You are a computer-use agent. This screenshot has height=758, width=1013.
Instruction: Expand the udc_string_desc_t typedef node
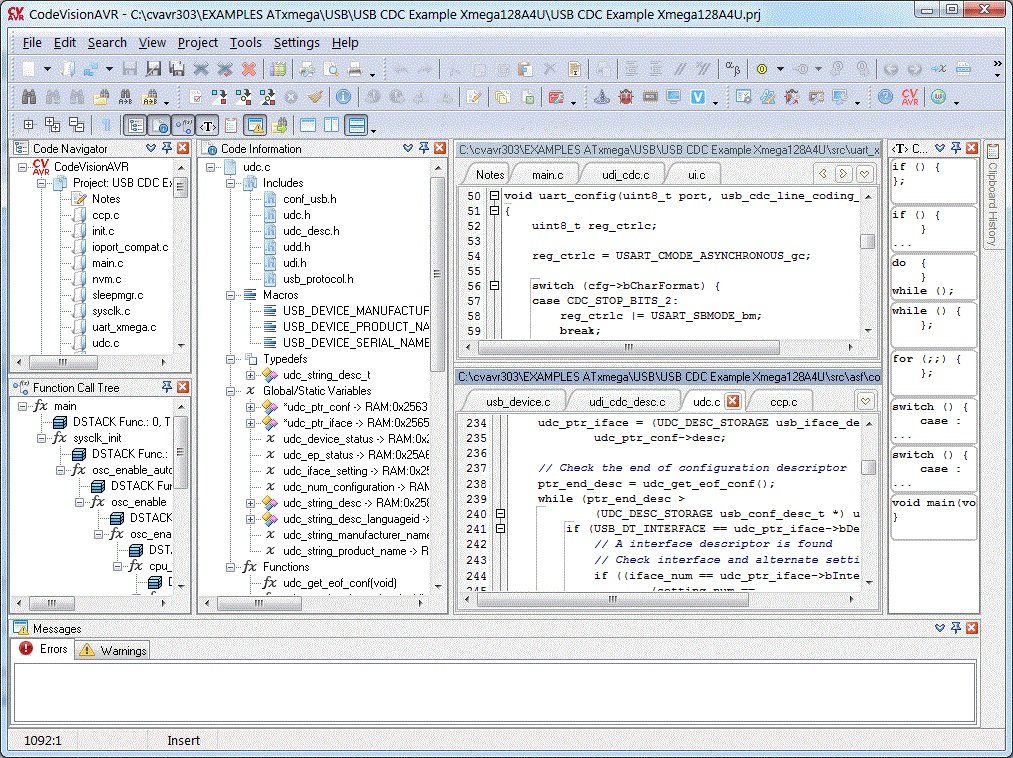[x=250, y=375]
